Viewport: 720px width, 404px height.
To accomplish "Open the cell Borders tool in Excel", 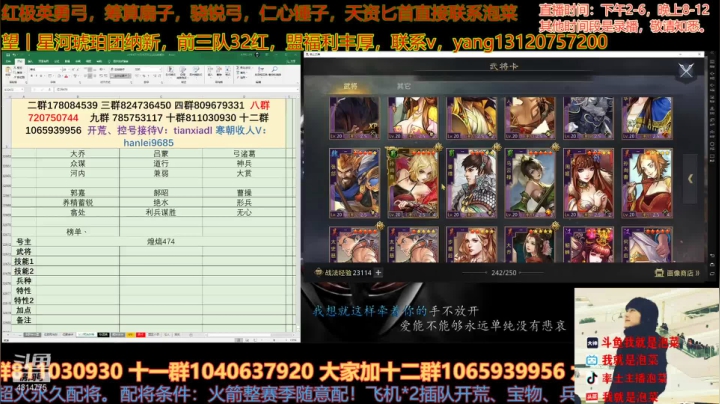I will tap(50, 76).
